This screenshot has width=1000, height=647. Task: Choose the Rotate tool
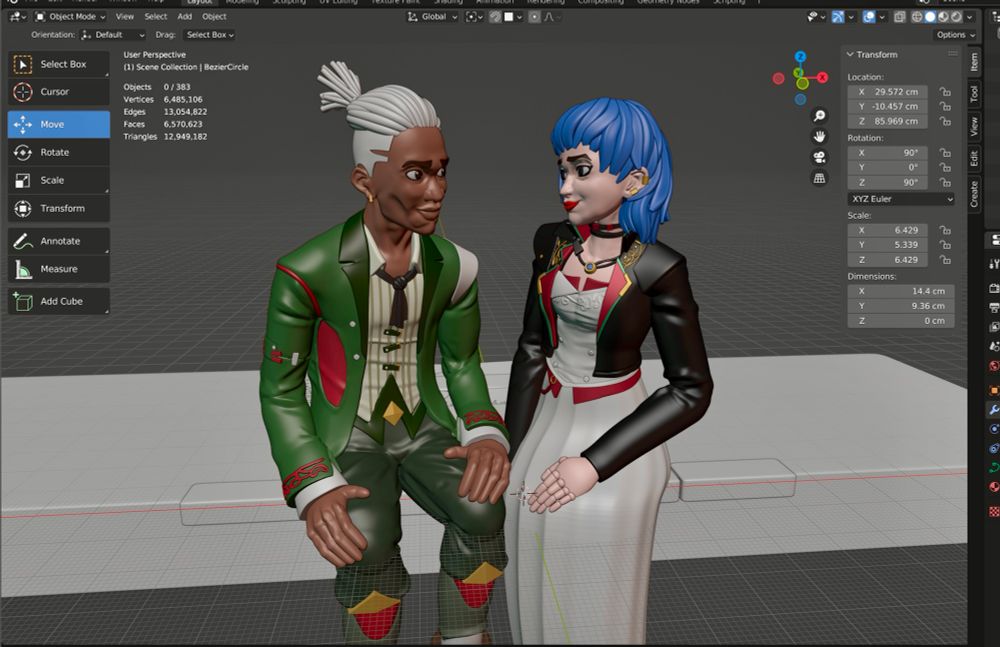[x=59, y=152]
